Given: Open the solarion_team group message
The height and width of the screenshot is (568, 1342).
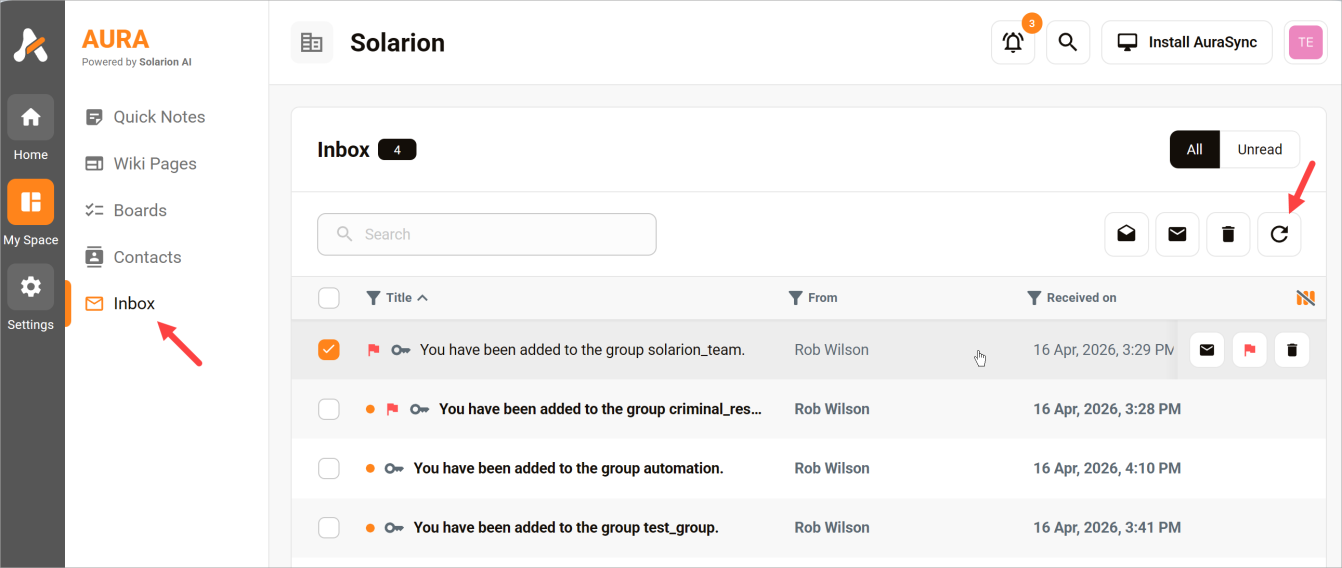Looking at the screenshot, I should 582,350.
